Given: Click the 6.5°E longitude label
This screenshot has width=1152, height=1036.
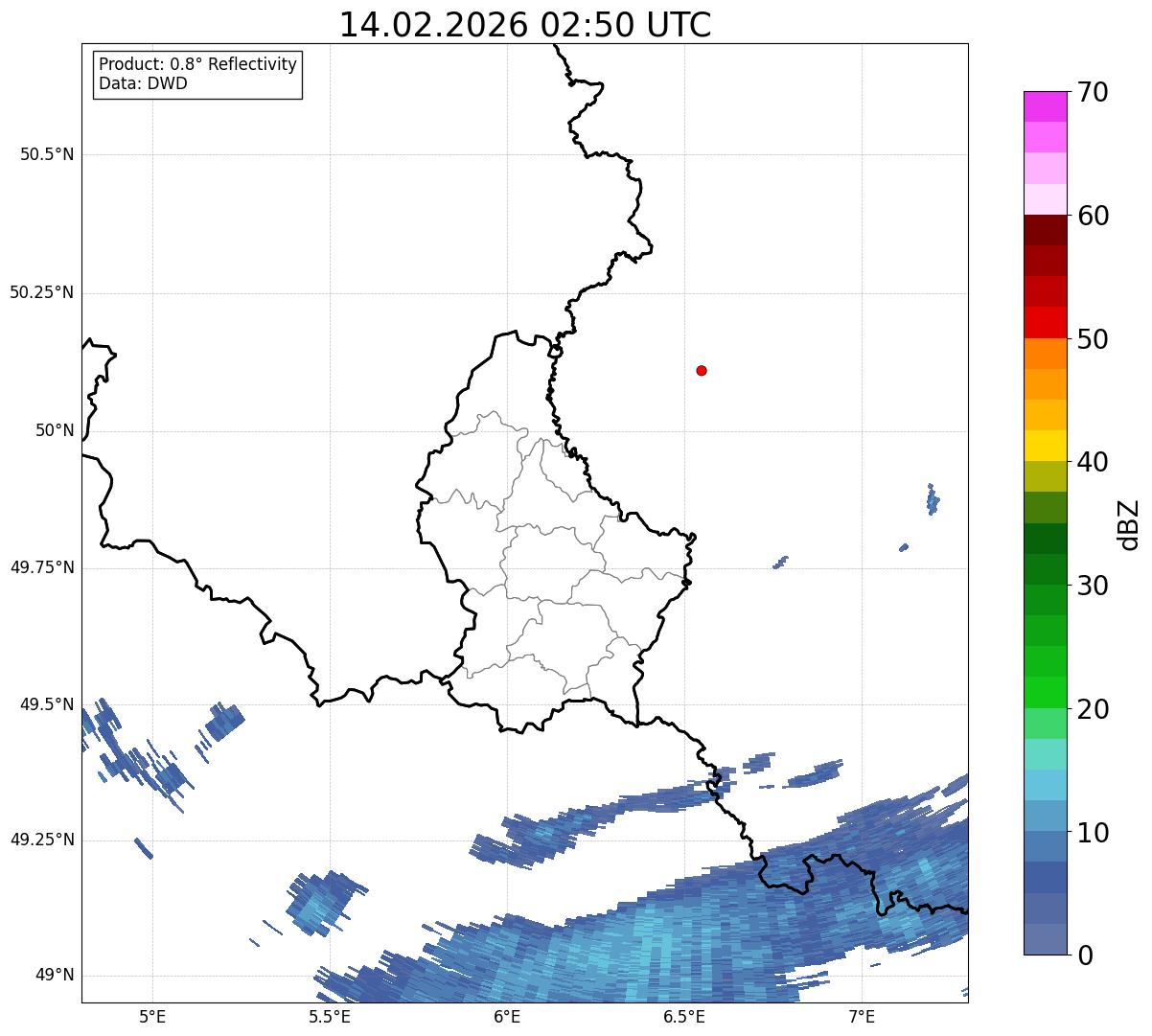Looking at the screenshot, I should (684, 1016).
